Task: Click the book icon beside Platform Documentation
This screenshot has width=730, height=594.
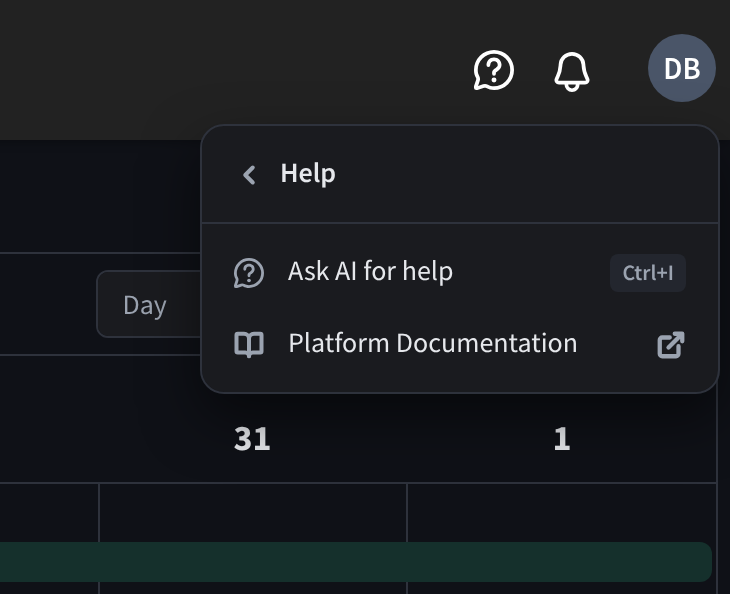Action: click(249, 344)
